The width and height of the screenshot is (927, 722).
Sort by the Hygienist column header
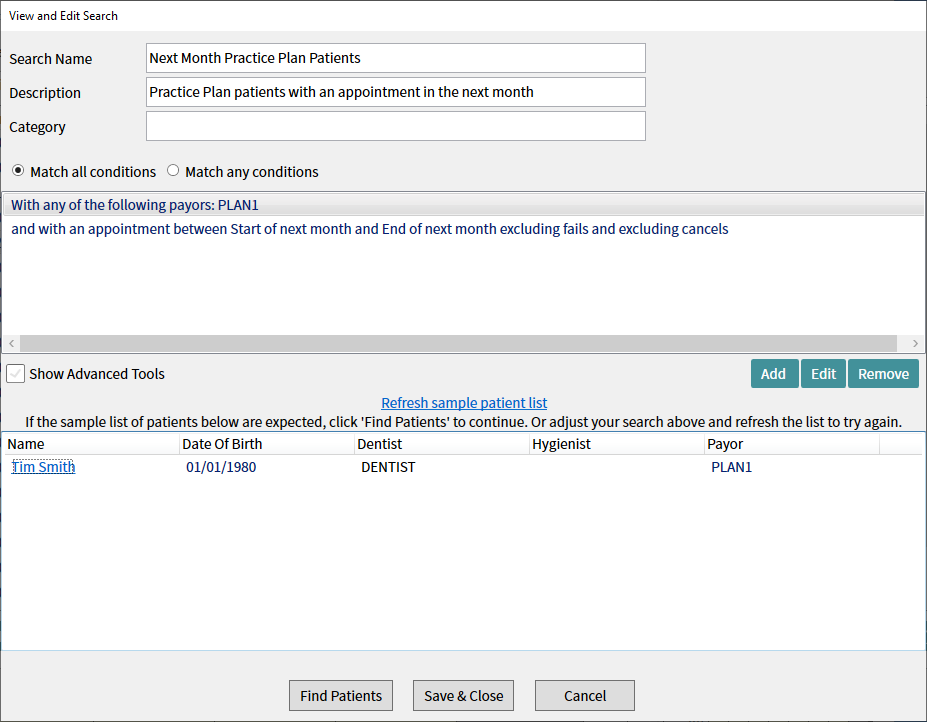[x=617, y=444]
